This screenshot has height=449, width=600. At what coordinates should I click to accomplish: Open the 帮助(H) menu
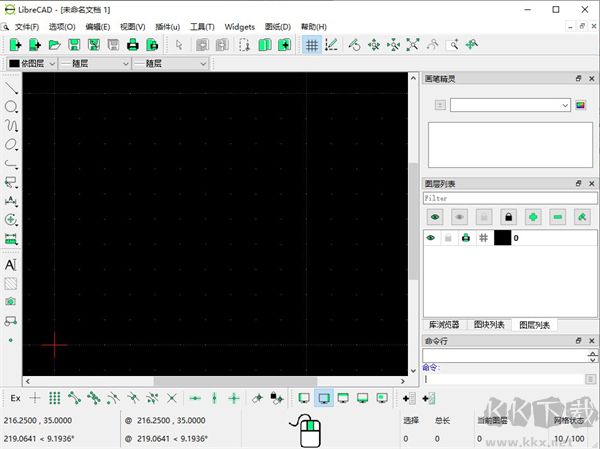point(314,27)
